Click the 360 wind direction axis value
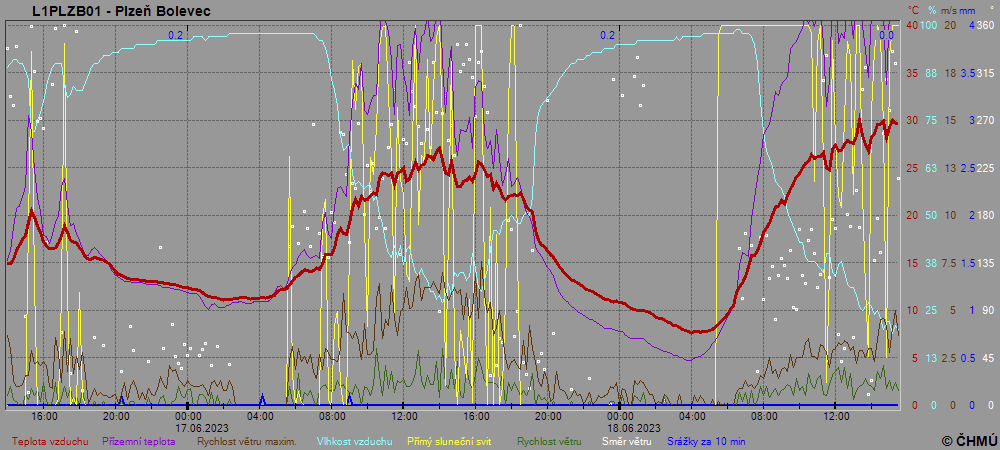The width and height of the screenshot is (1000, 450). pos(985,25)
